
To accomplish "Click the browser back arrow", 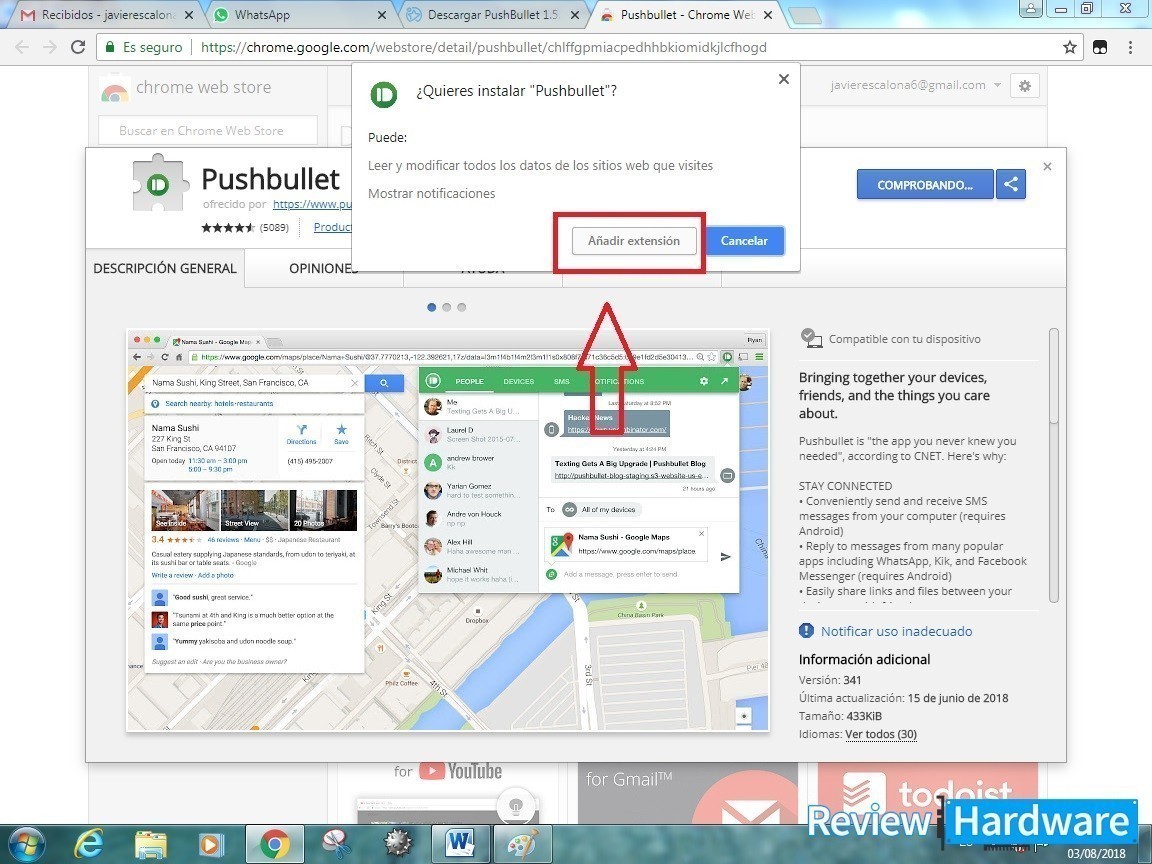I will [22, 47].
